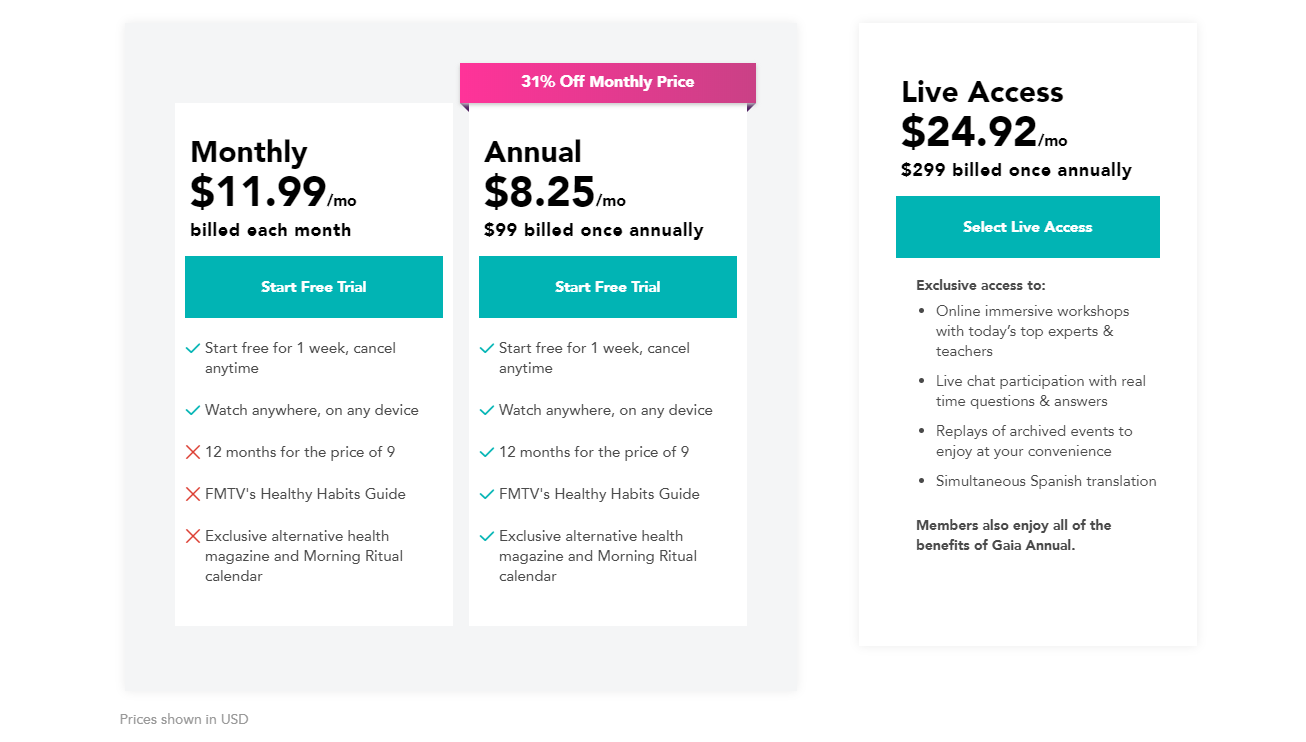
Task: Click checkmark beside Annual 'Watch anywhere'
Action: coord(487,410)
